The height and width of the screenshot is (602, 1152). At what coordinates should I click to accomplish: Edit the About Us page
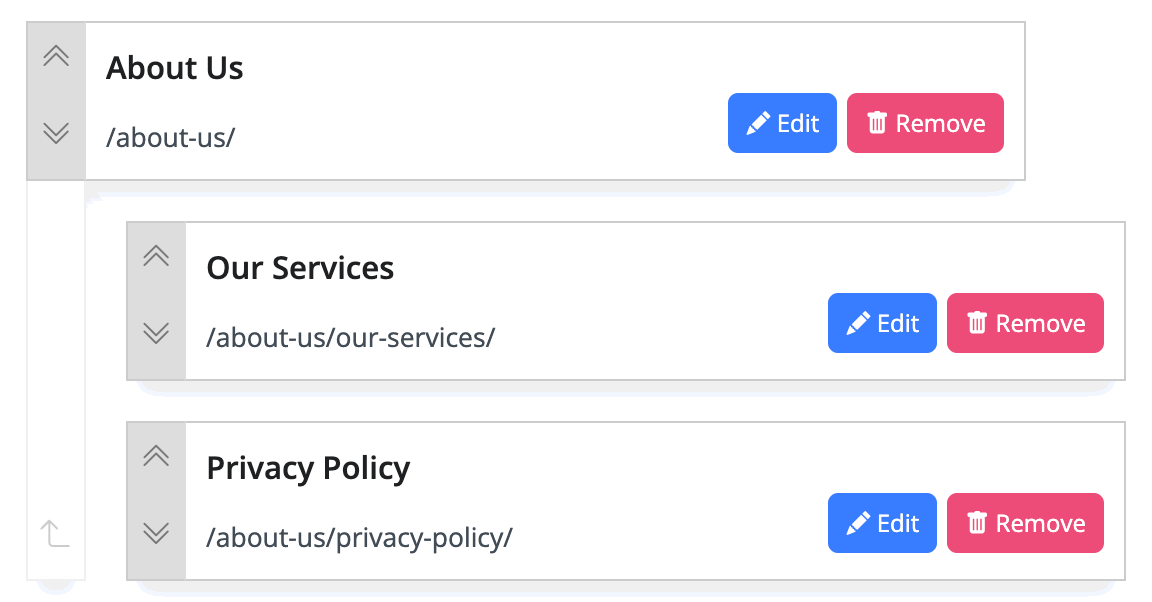click(x=782, y=123)
